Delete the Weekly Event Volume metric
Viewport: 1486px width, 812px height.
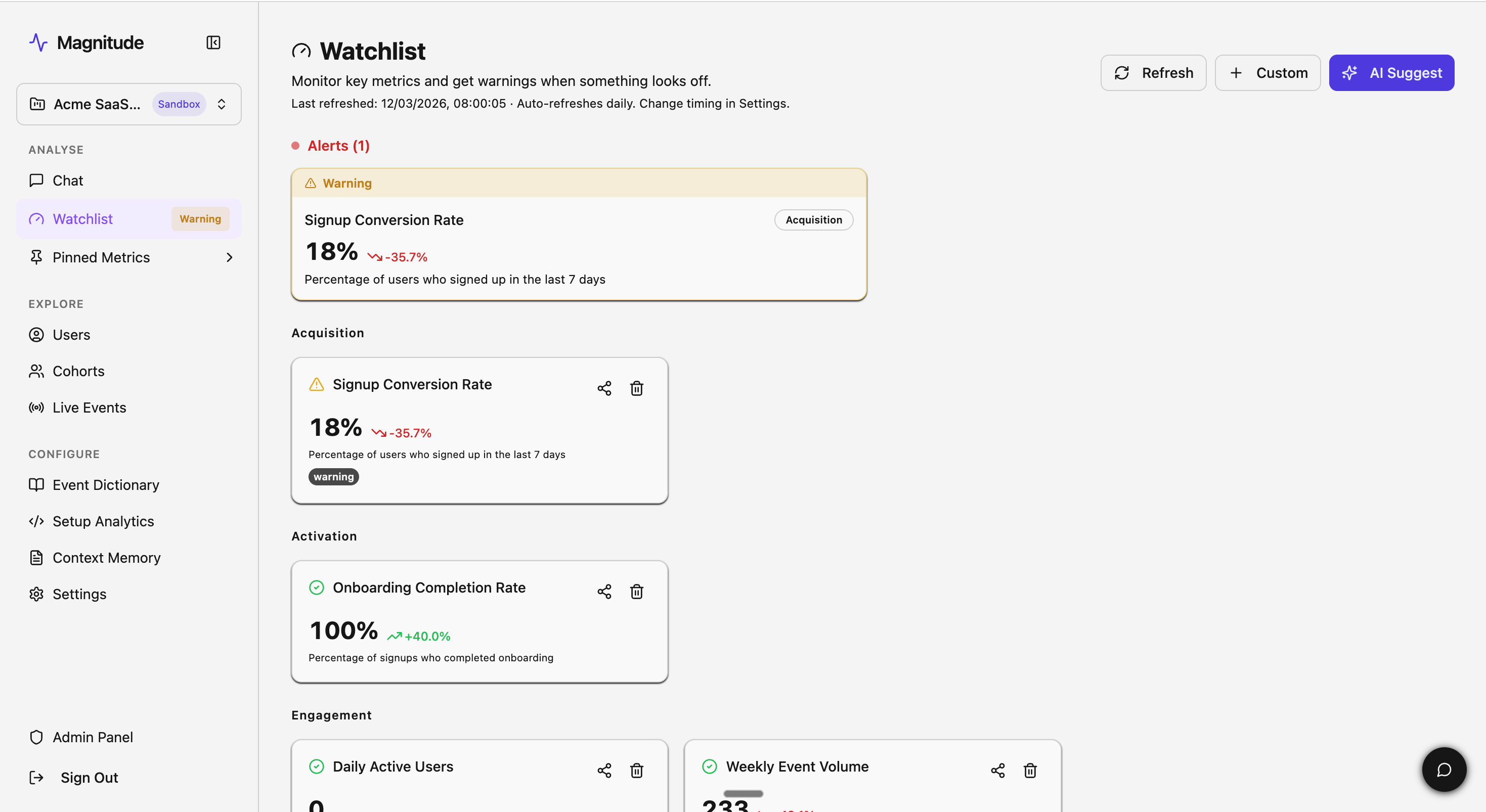pyautogui.click(x=1030, y=771)
